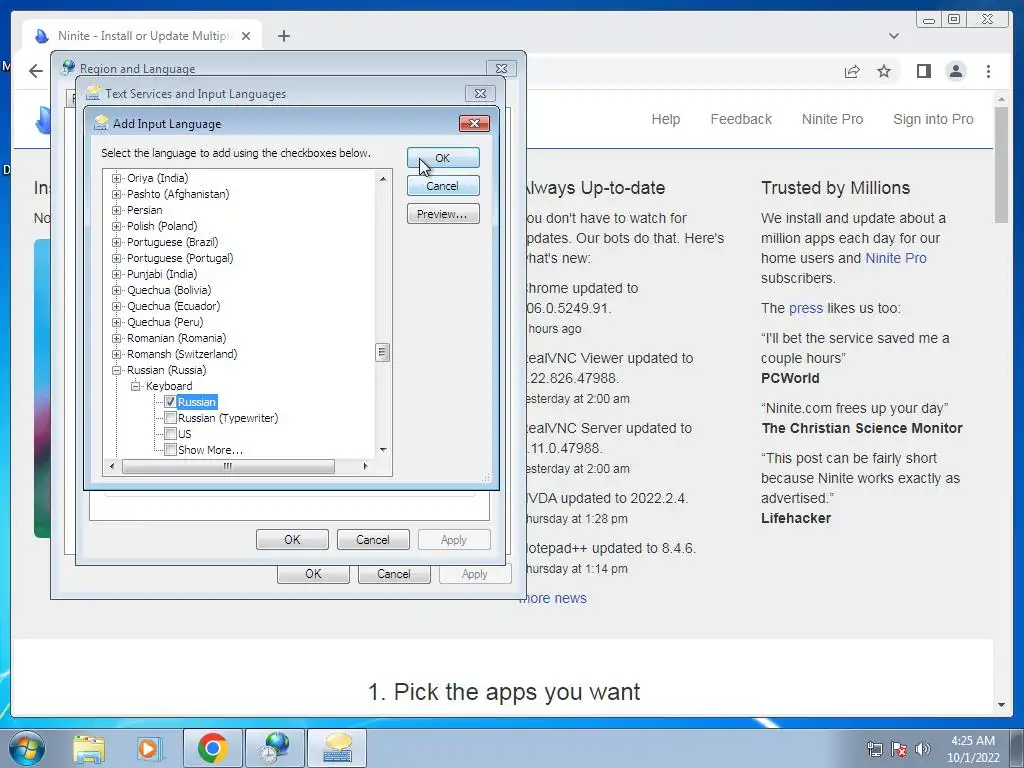The width and height of the screenshot is (1024, 768).
Task: Follow the Ninite Pro subscribers link
Action: pos(895,258)
